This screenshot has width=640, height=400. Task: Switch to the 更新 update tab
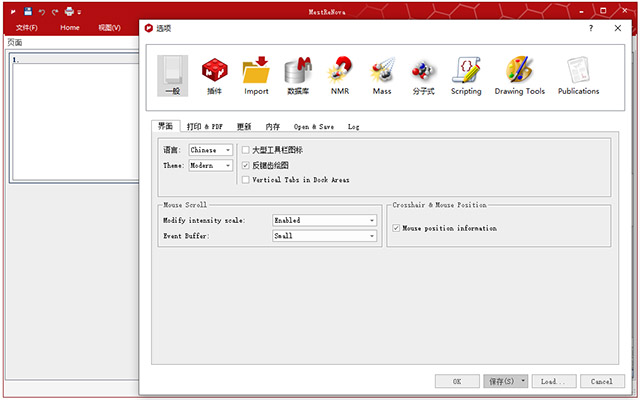point(244,127)
